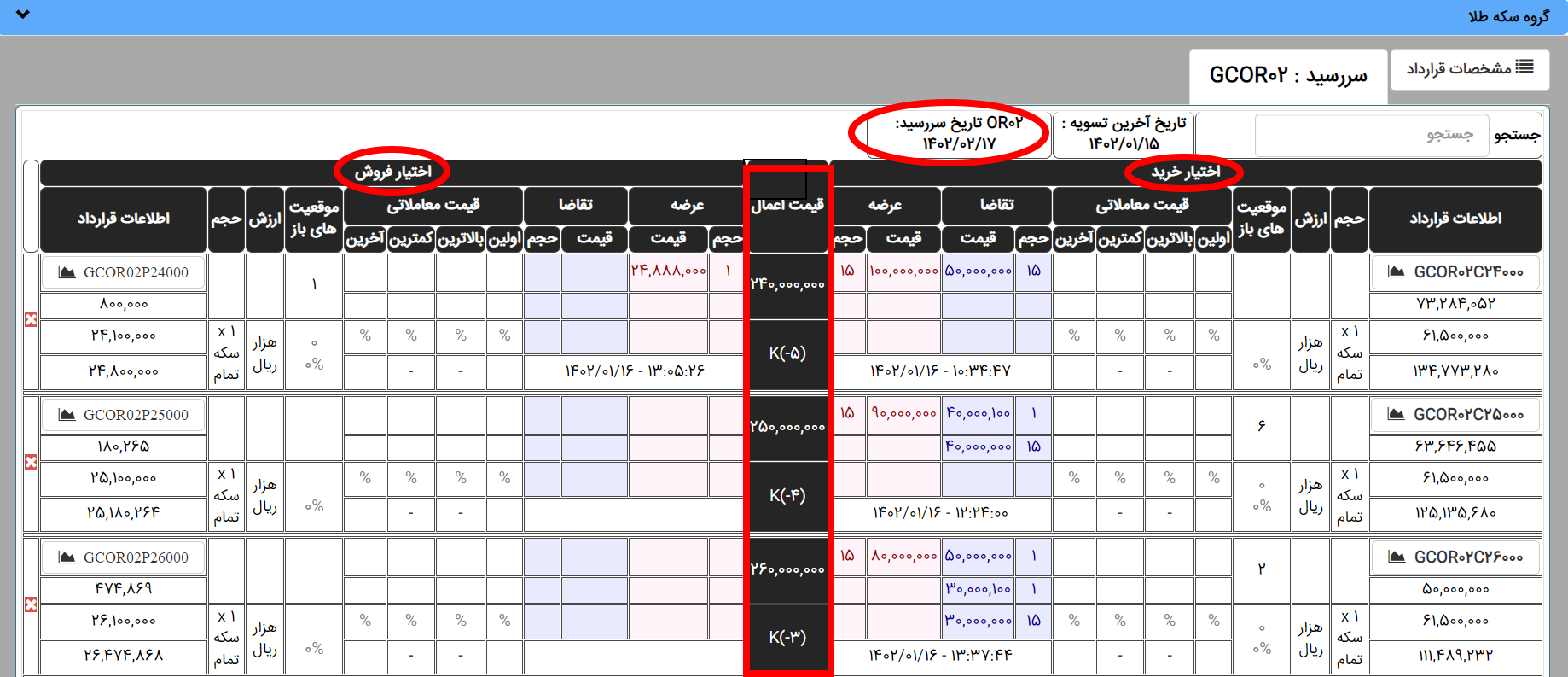1568x677 pixels.
Task: Click the value ۱۱۱,۴۸۹,۲۳۲
Action: click(x=1455, y=656)
